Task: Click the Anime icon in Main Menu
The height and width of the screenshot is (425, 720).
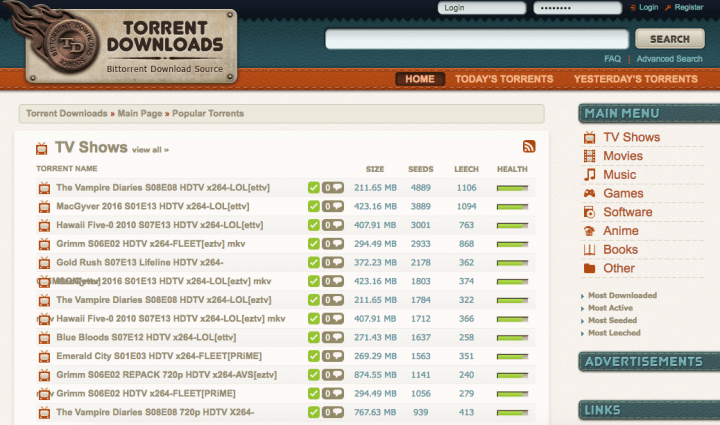Action: (590, 231)
